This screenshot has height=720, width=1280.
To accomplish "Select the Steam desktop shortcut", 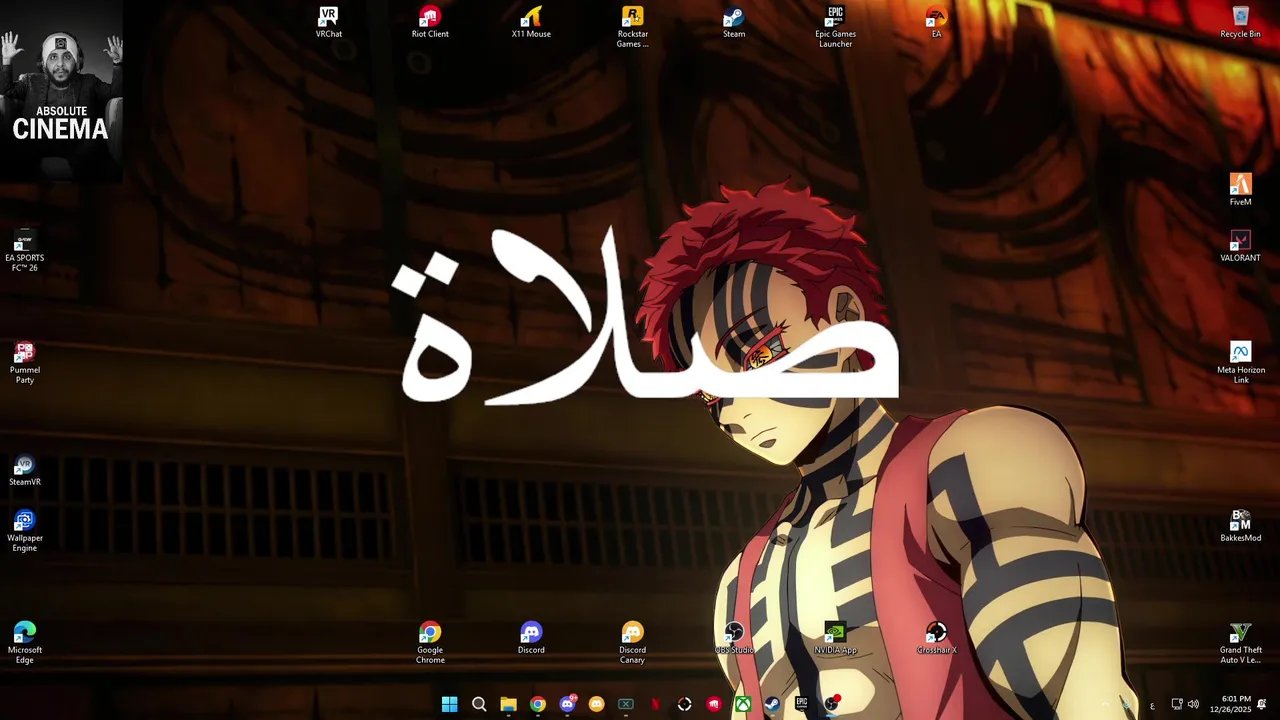I will (x=734, y=22).
